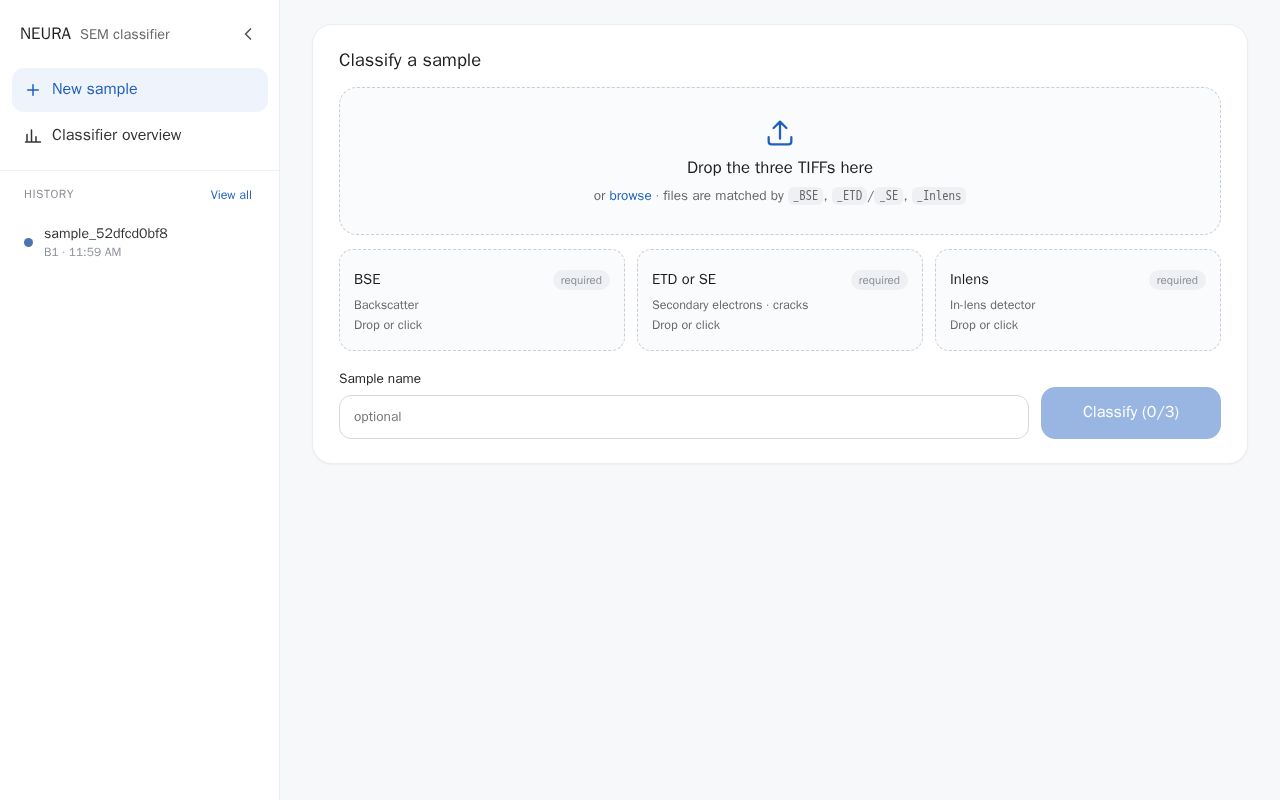Click the NEURA logo text
Image resolution: width=1280 pixels, height=800 pixels.
[45, 34]
